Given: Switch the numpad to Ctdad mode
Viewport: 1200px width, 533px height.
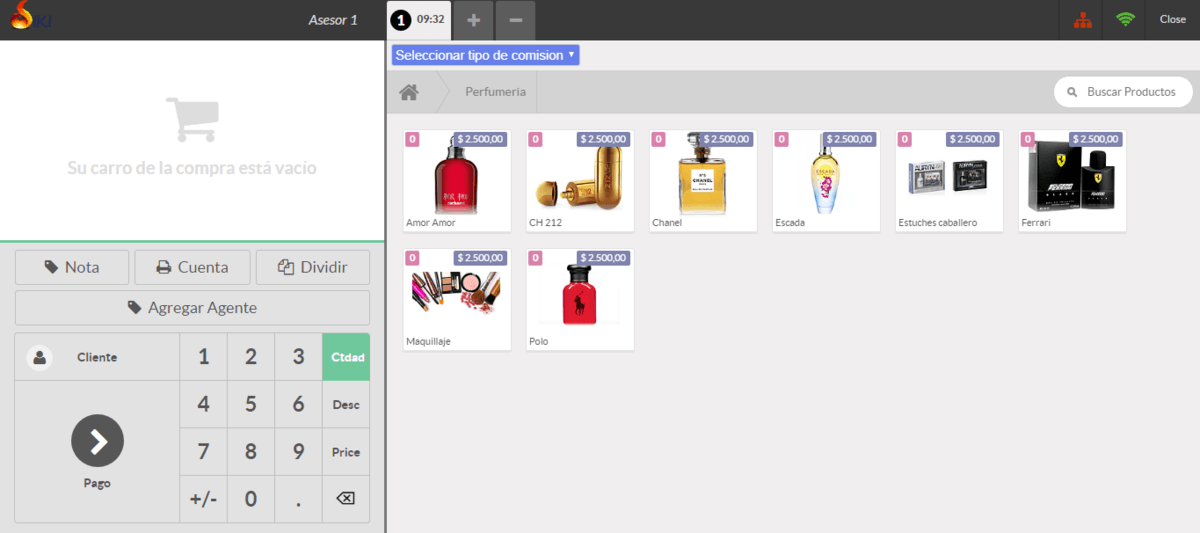Looking at the screenshot, I should [x=346, y=357].
